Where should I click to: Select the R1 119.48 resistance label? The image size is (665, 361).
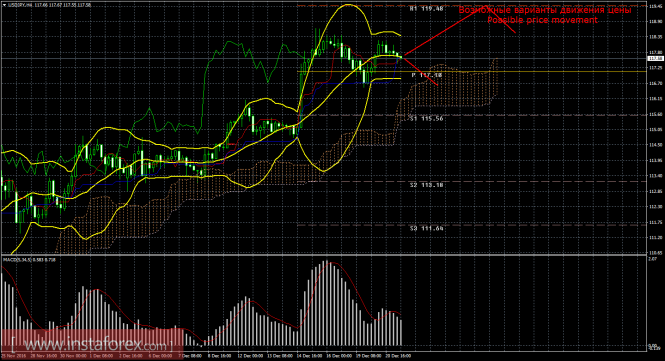tap(427, 8)
